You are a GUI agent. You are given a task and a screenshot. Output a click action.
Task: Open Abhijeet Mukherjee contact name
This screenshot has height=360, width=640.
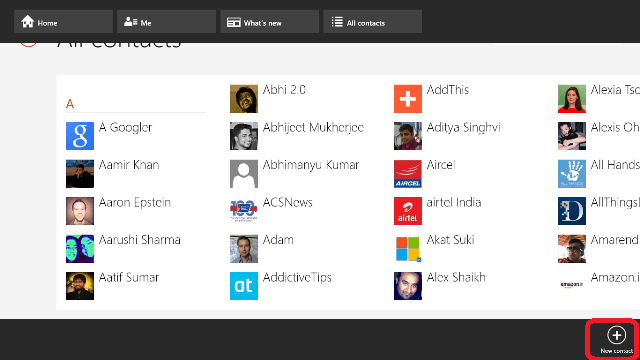[x=313, y=128]
